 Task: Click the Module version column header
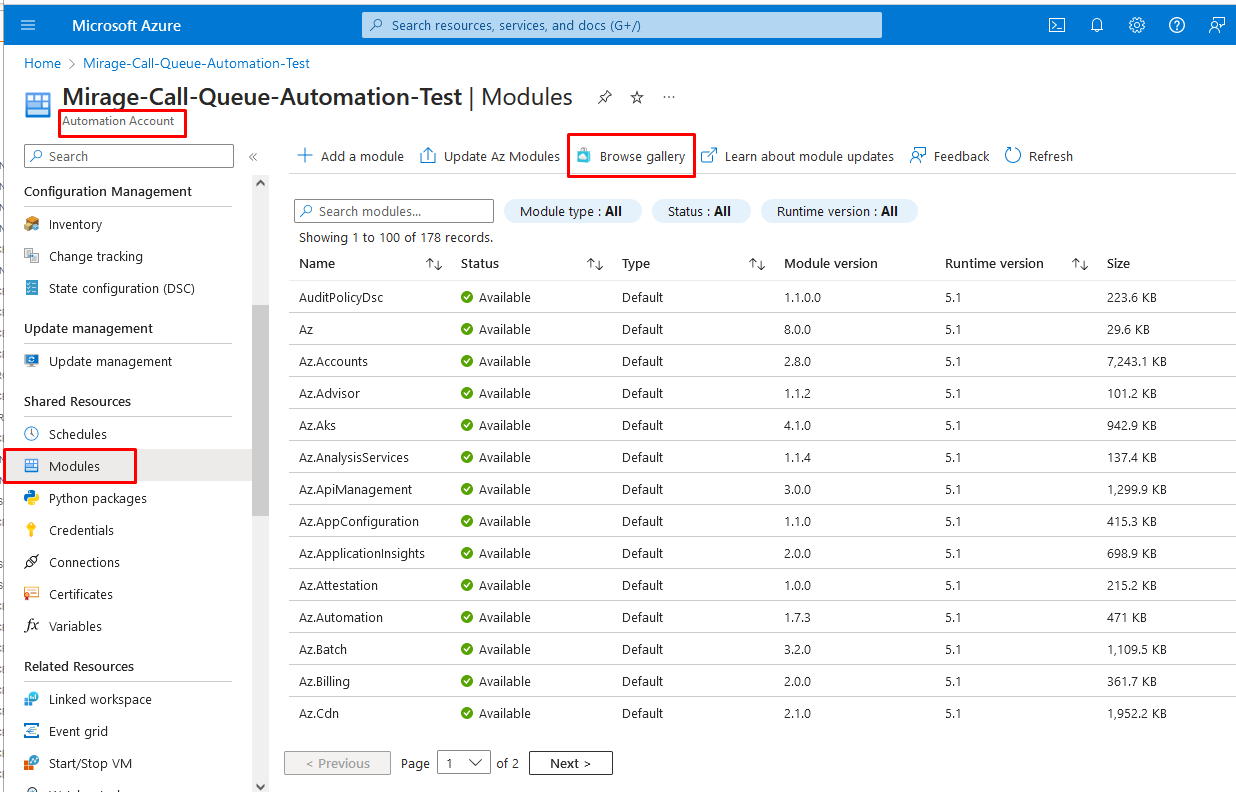[831, 264]
